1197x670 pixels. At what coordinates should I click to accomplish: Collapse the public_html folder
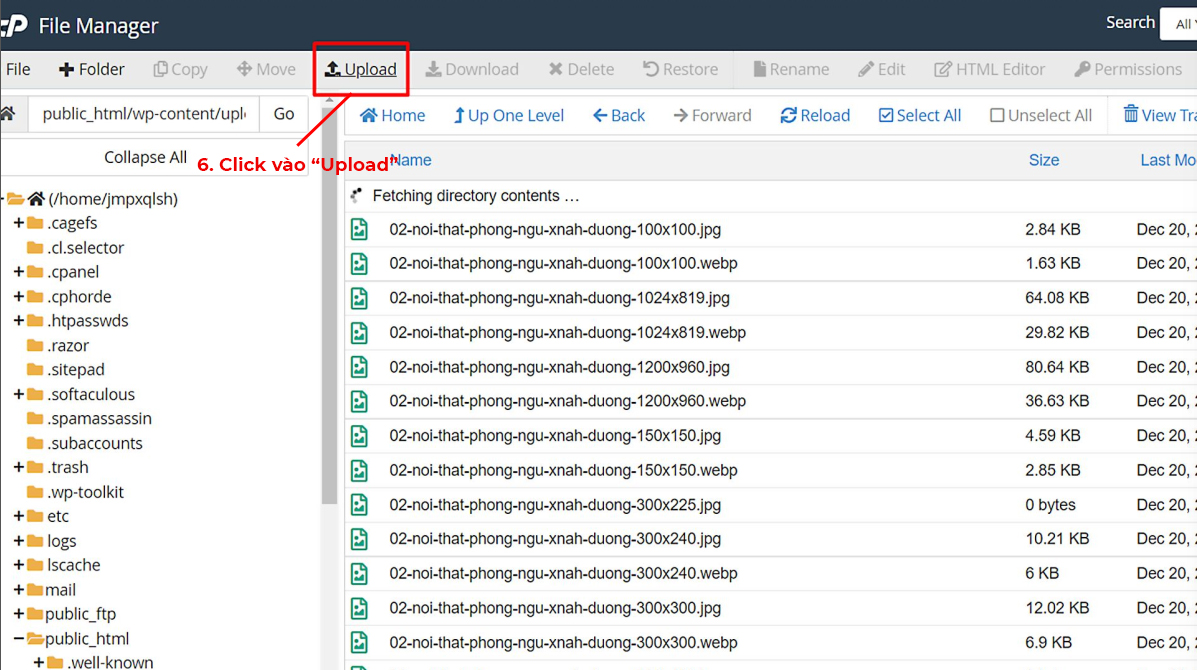point(19,638)
